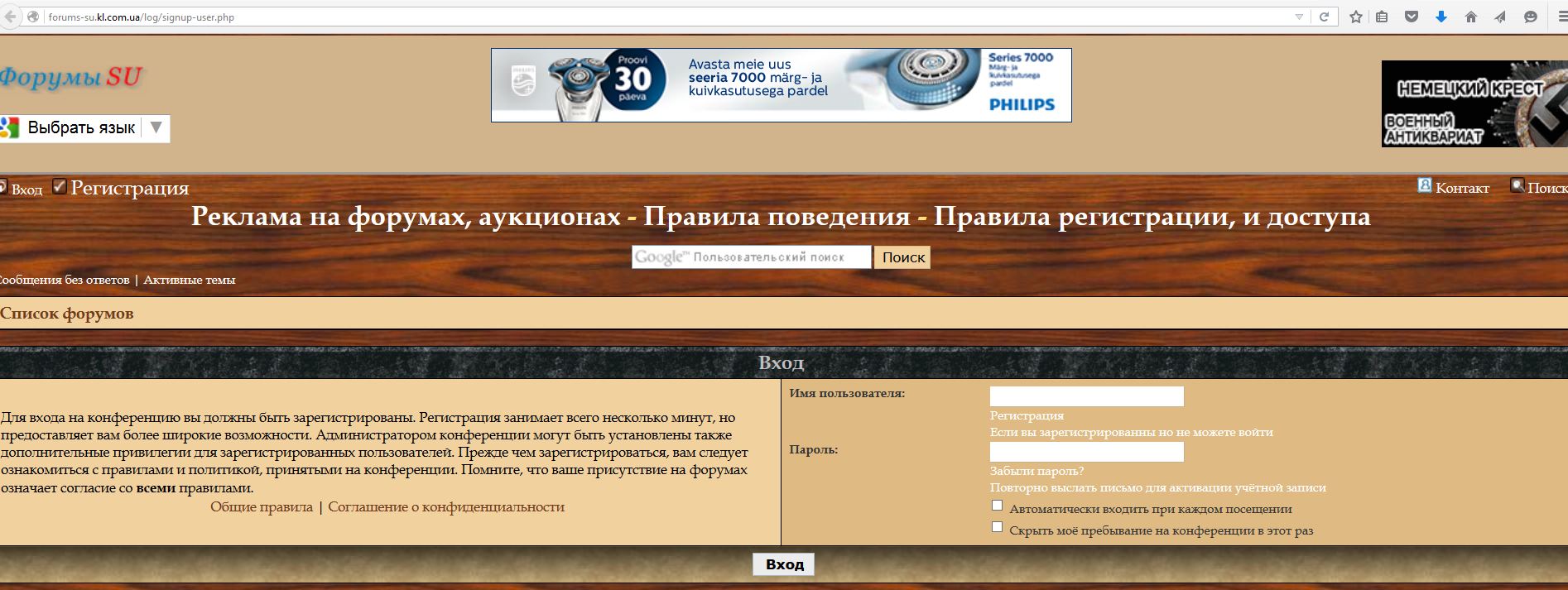Open the bookmarks list icon

(x=1382, y=17)
